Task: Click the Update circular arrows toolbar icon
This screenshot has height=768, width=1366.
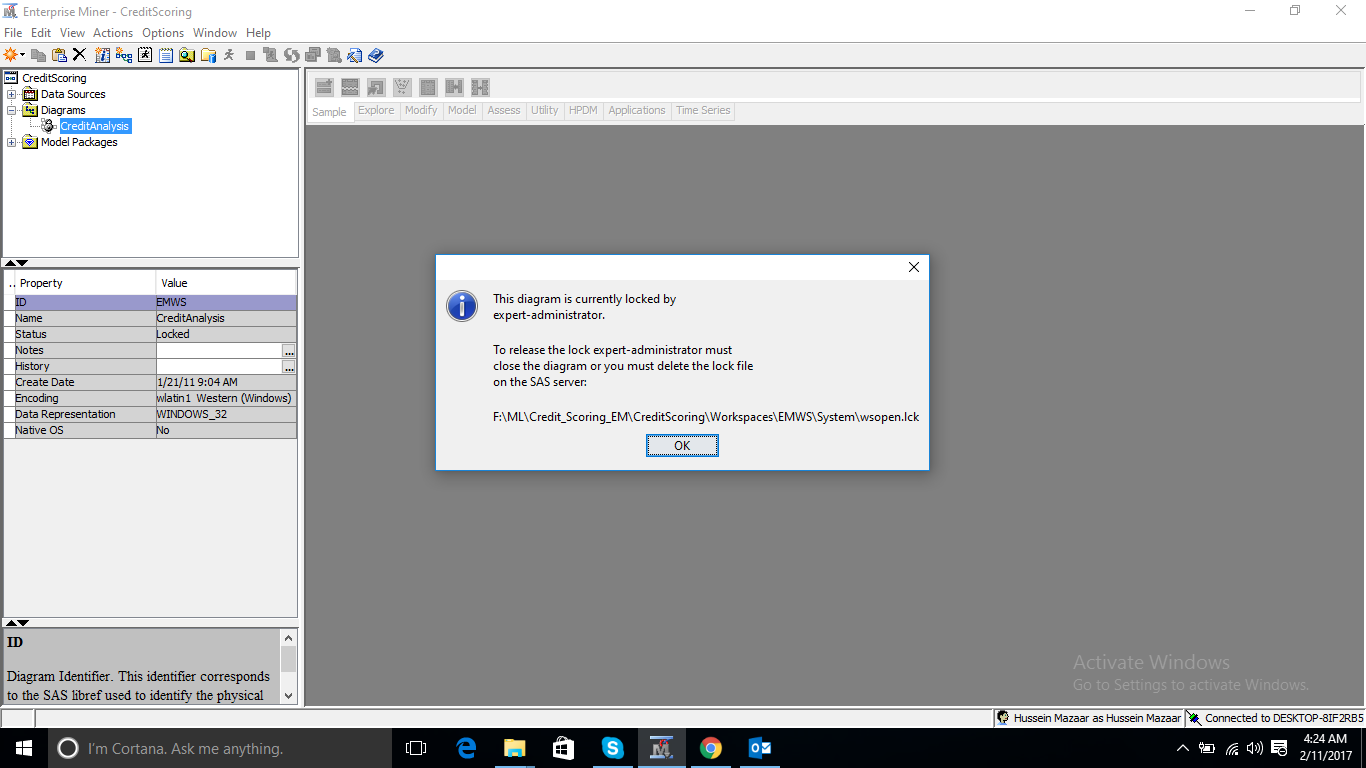Action: click(291, 55)
